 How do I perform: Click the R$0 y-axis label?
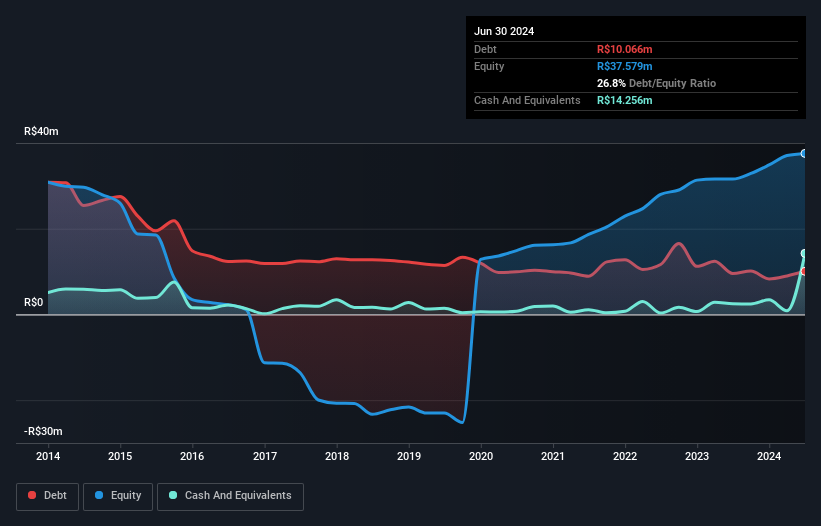(x=34, y=303)
